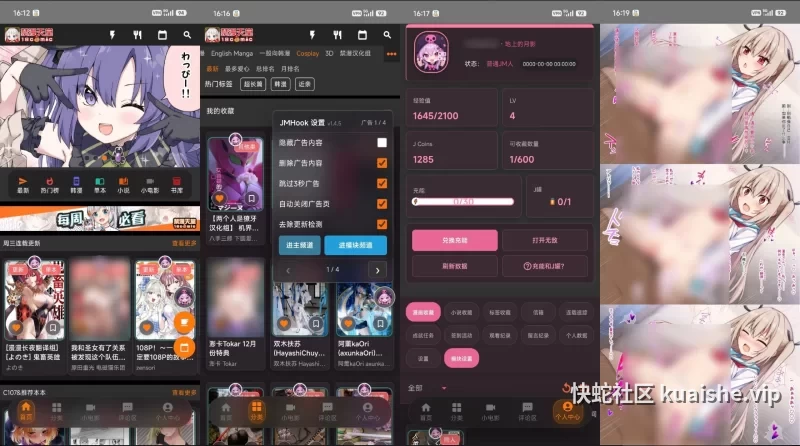Sort by 最多爱心
The height and width of the screenshot is (446, 800).
click(237, 69)
